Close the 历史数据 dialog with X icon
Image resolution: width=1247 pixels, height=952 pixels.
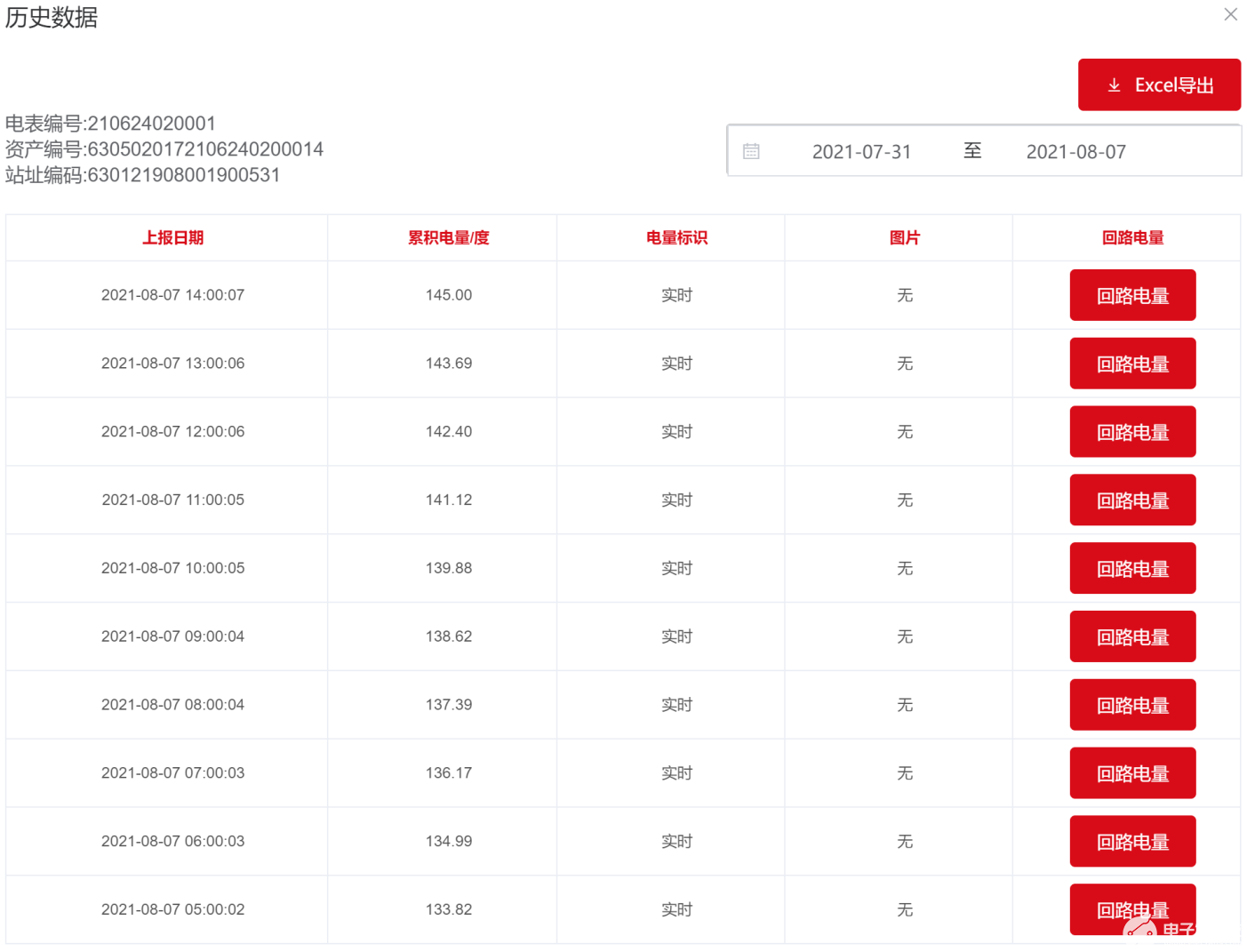pyautogui.click(x=1230, y=14)
